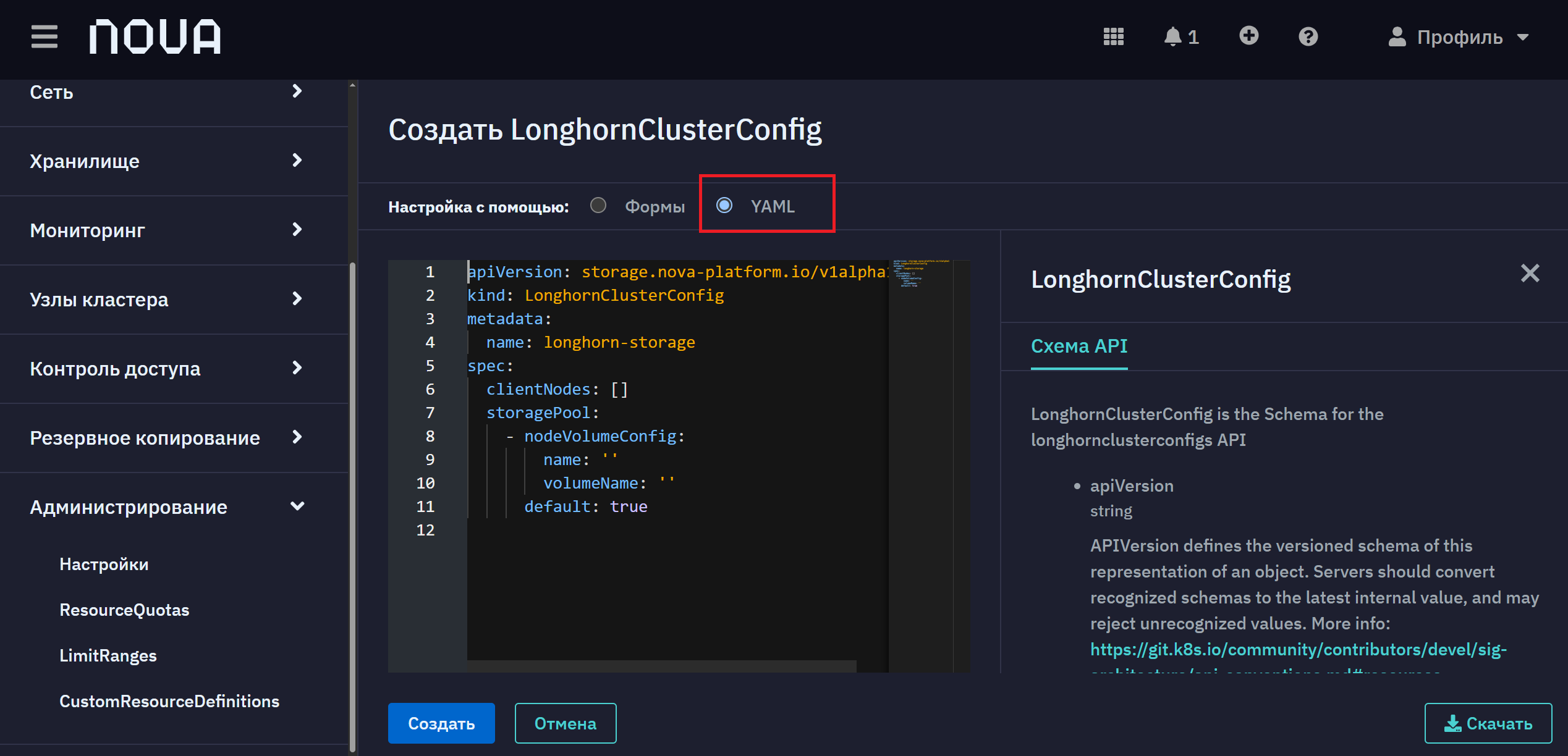Open LimitRanges menu item
The image size is (1568, 756).
108,655
